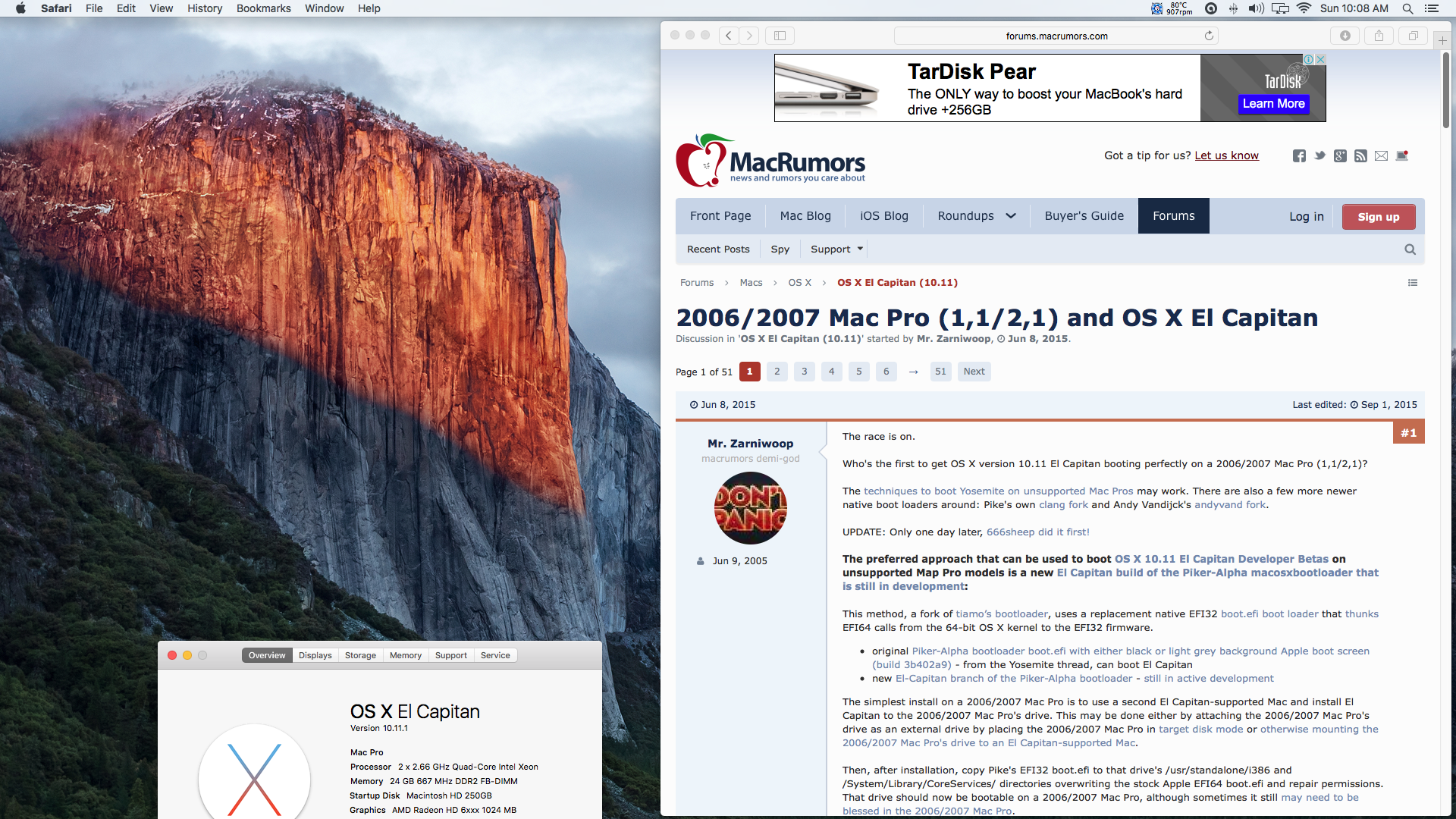This screenshot has width=1456, height=819.
Task: Open the MacRumors Google Plus icon
Action: (x=1340, y=156)
